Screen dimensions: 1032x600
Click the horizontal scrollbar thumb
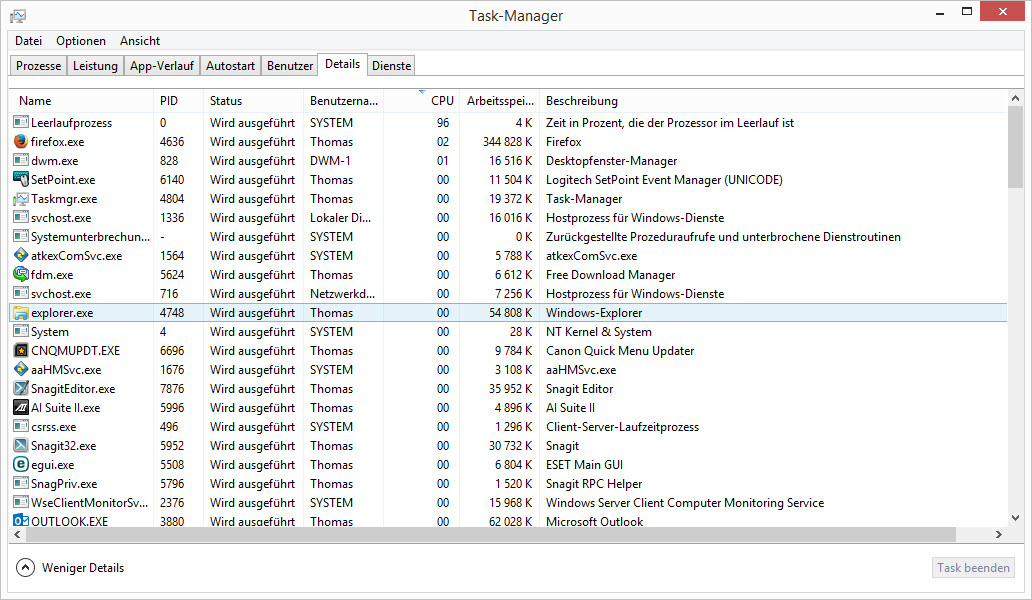pyautogui.click(x=490, y=534)
